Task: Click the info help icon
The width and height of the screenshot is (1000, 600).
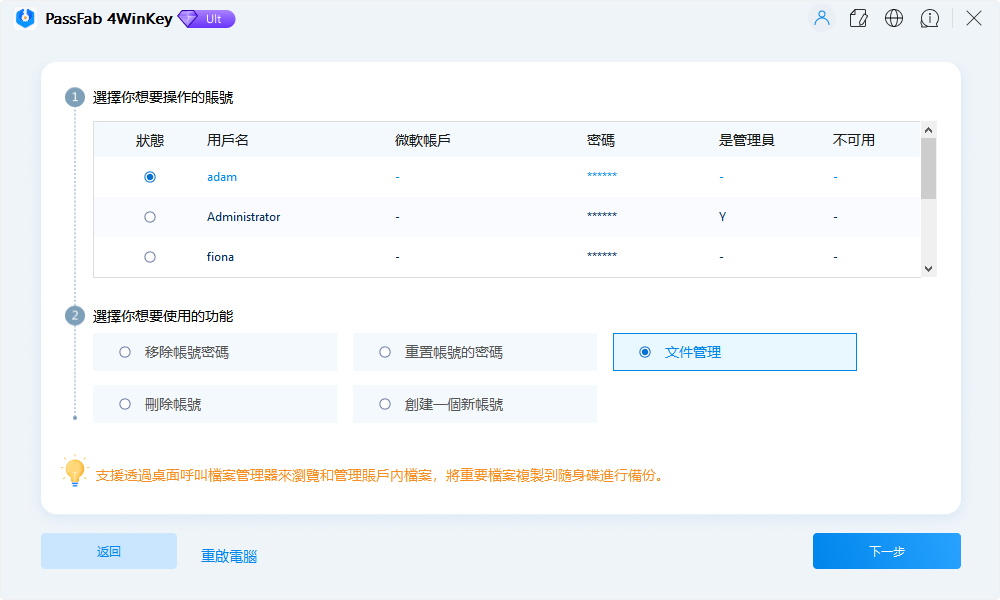Action: tap(930, 17)
